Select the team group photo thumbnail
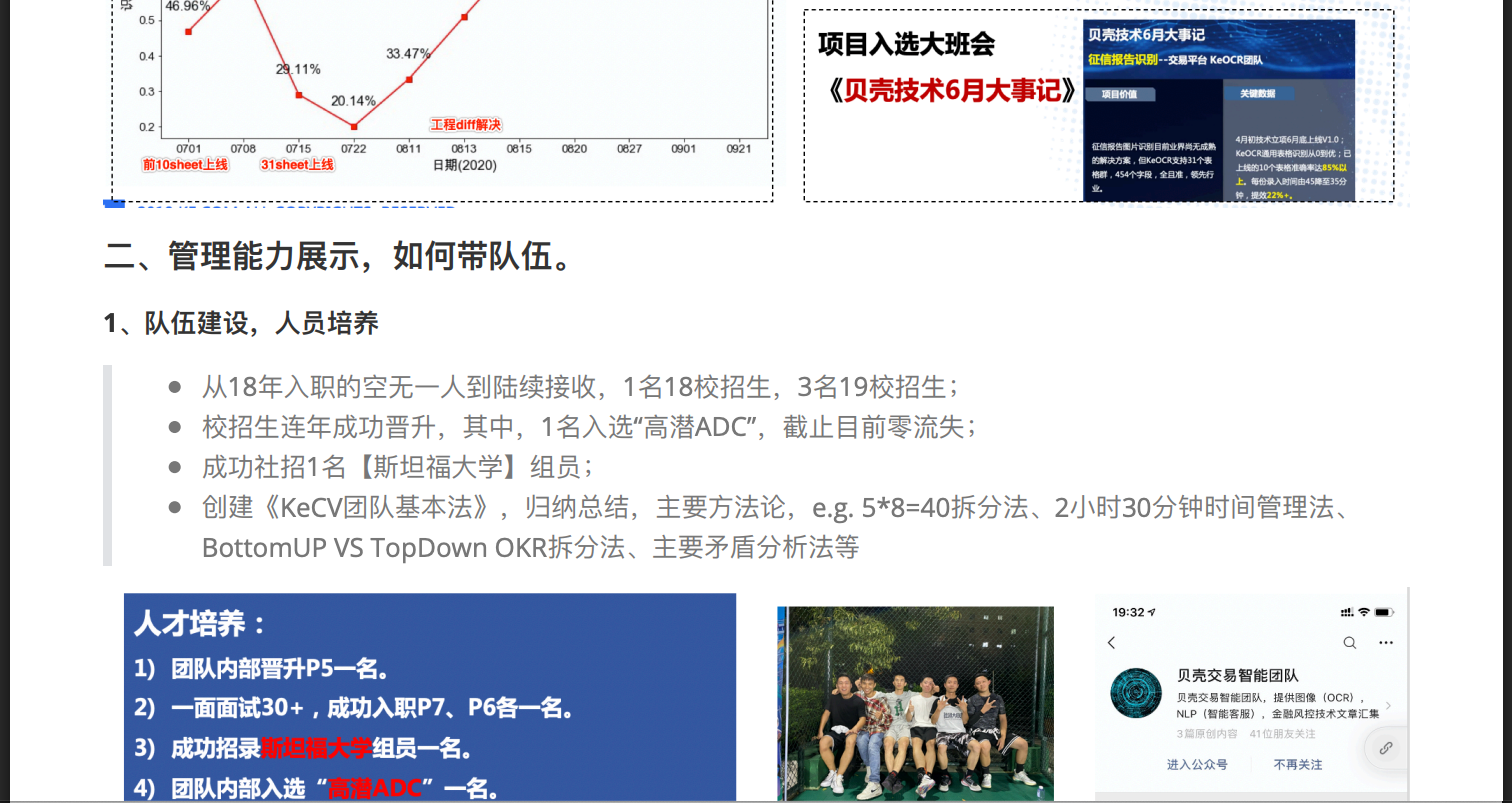The width and height of the screenshot is (1512, 803). tap(915, 700)
